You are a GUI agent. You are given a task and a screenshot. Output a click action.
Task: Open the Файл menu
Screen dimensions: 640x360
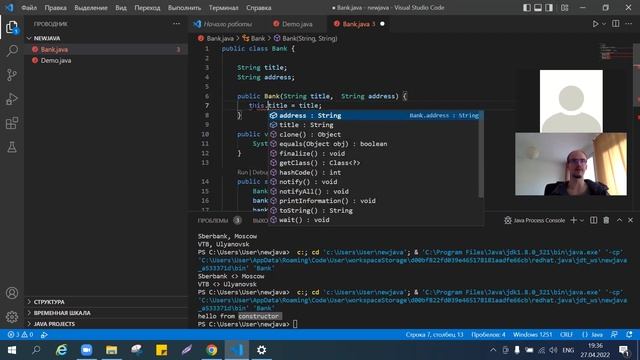click(x=29, y=7)
